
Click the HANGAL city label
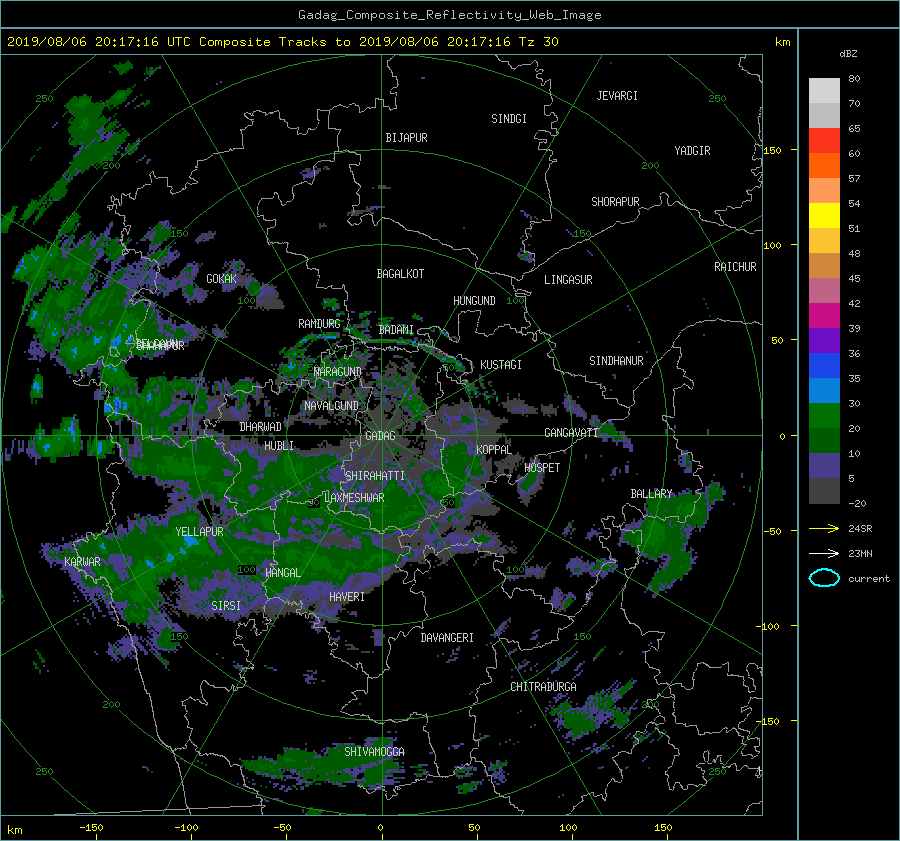click(283, 573)
